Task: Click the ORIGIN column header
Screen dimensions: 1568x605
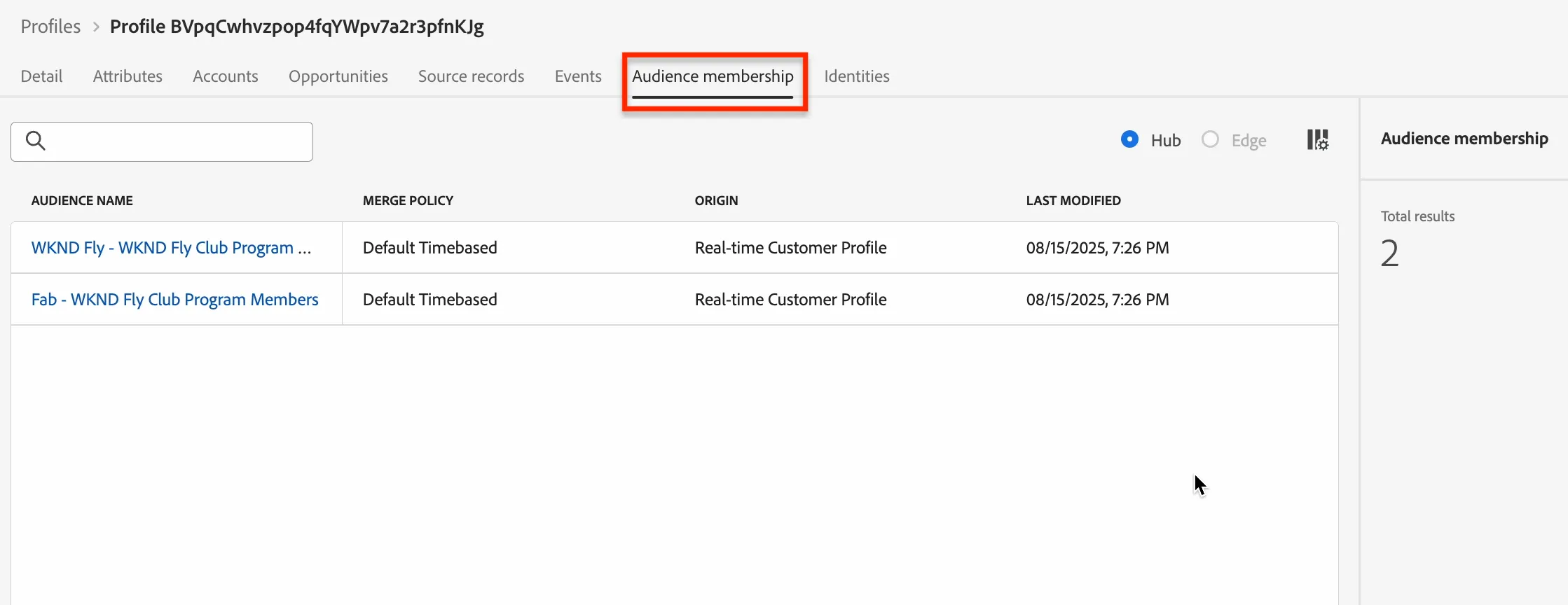Action: [x=717, y=200]
